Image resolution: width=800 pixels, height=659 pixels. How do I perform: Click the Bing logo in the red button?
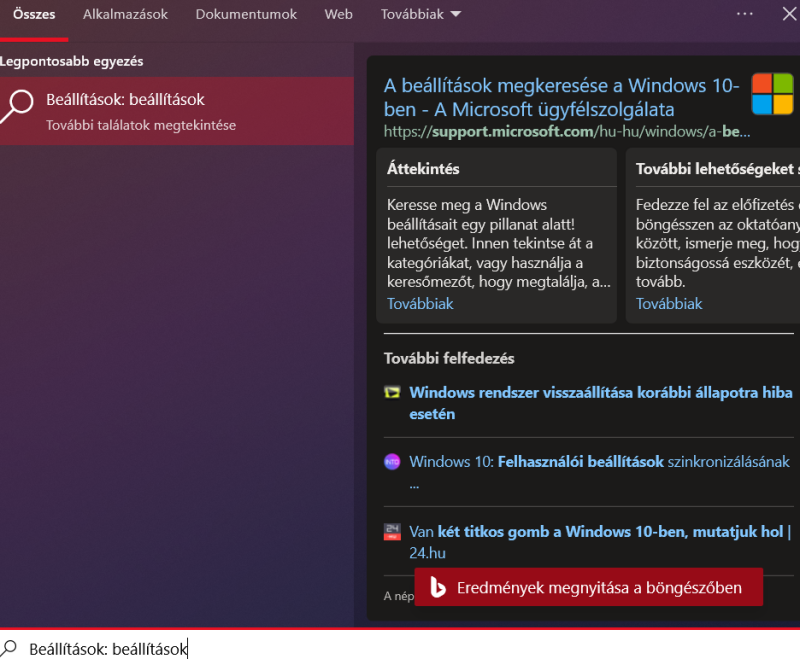coord(437,587)
